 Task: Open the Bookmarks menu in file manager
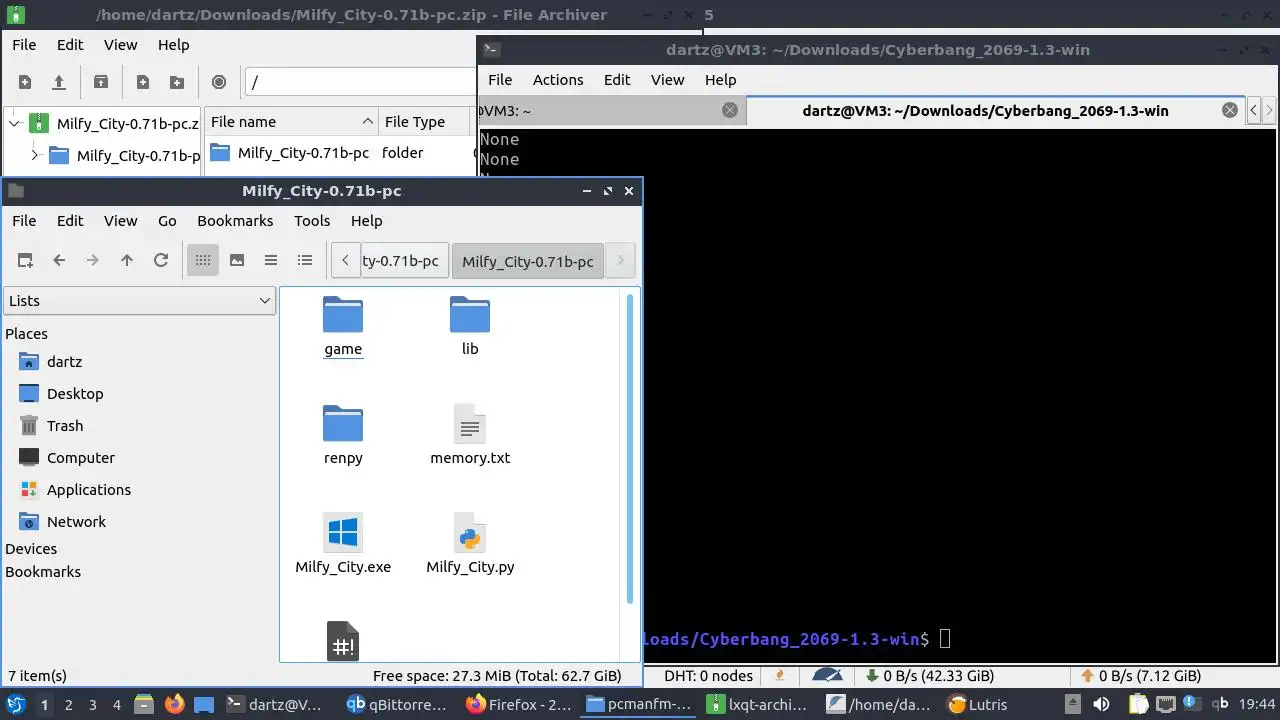click(x=235, y=221)
